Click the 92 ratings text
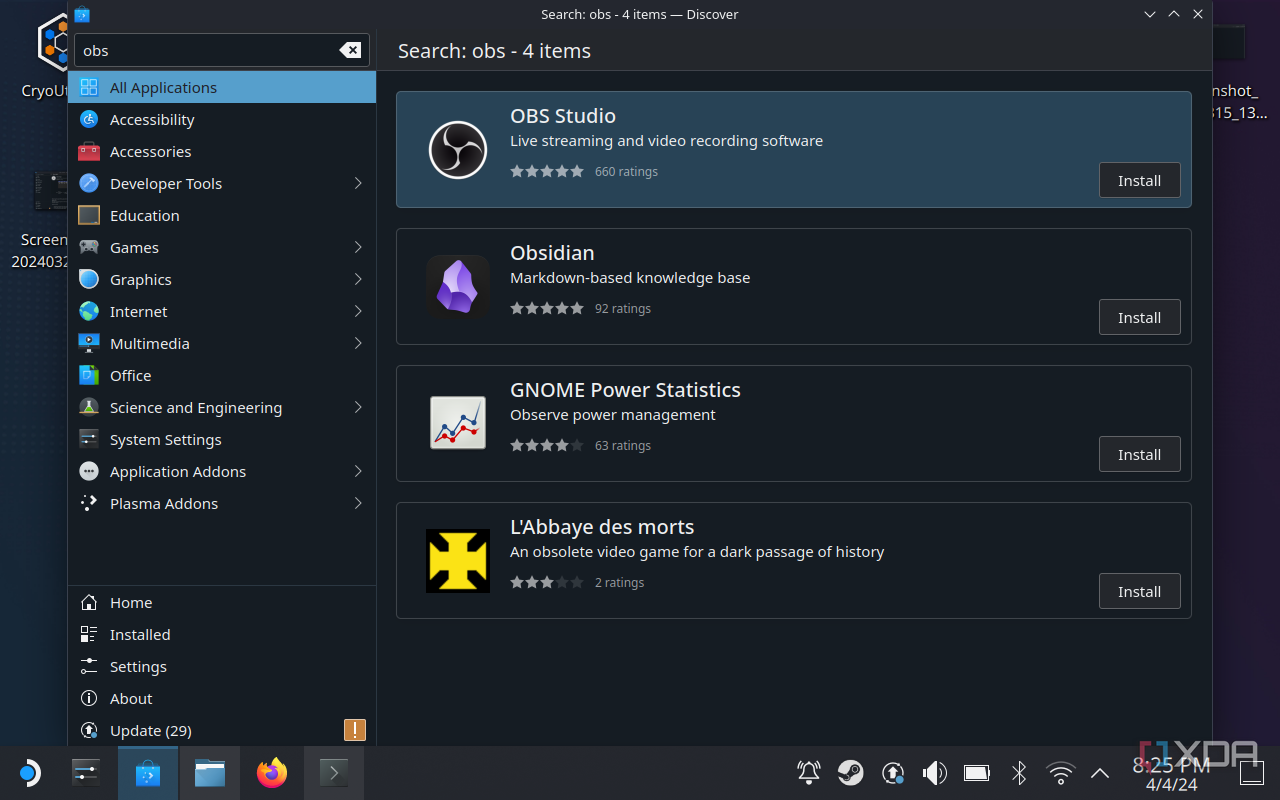 point(623,308)
